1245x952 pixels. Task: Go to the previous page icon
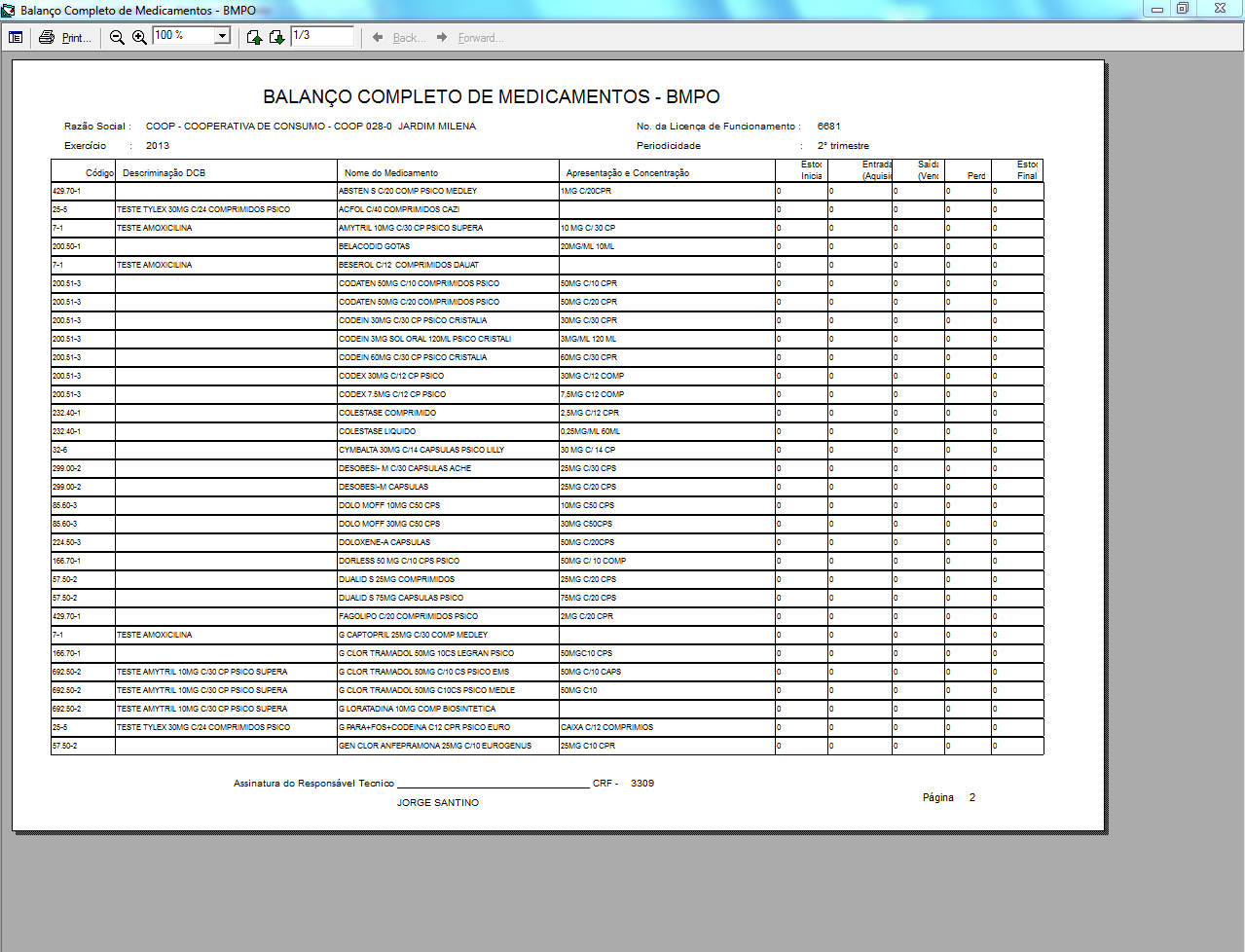pyautogui.click(x=254, y=37)
